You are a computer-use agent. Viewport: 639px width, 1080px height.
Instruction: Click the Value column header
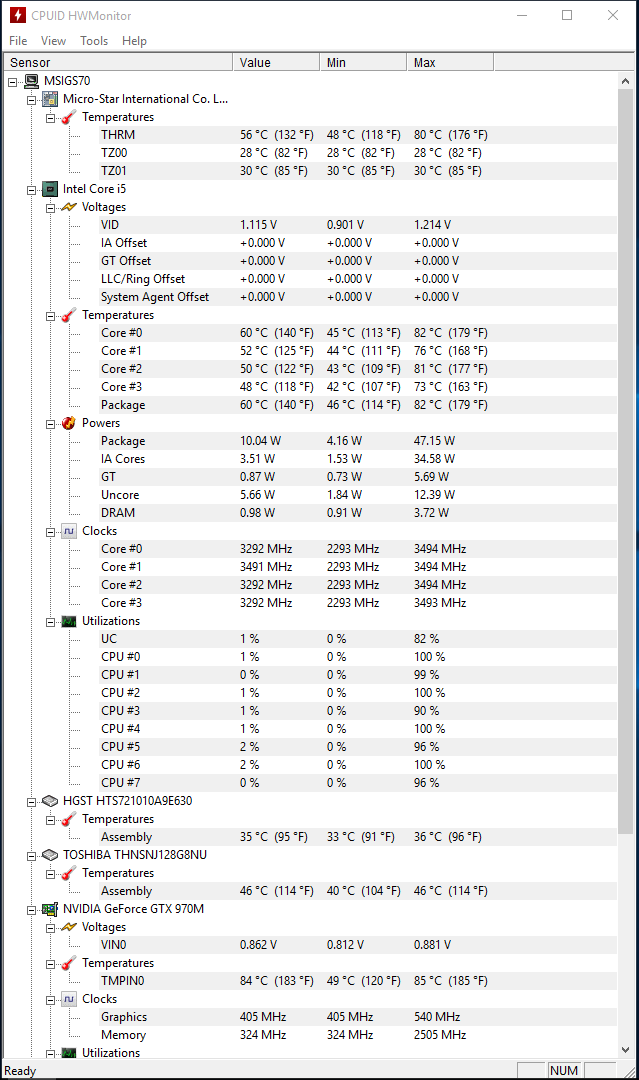coord(276,63)
